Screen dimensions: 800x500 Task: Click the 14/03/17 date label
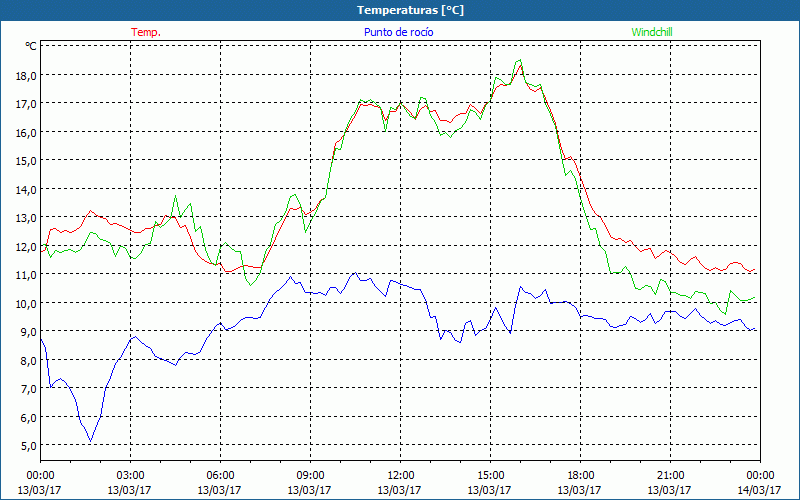coord(759,490)
